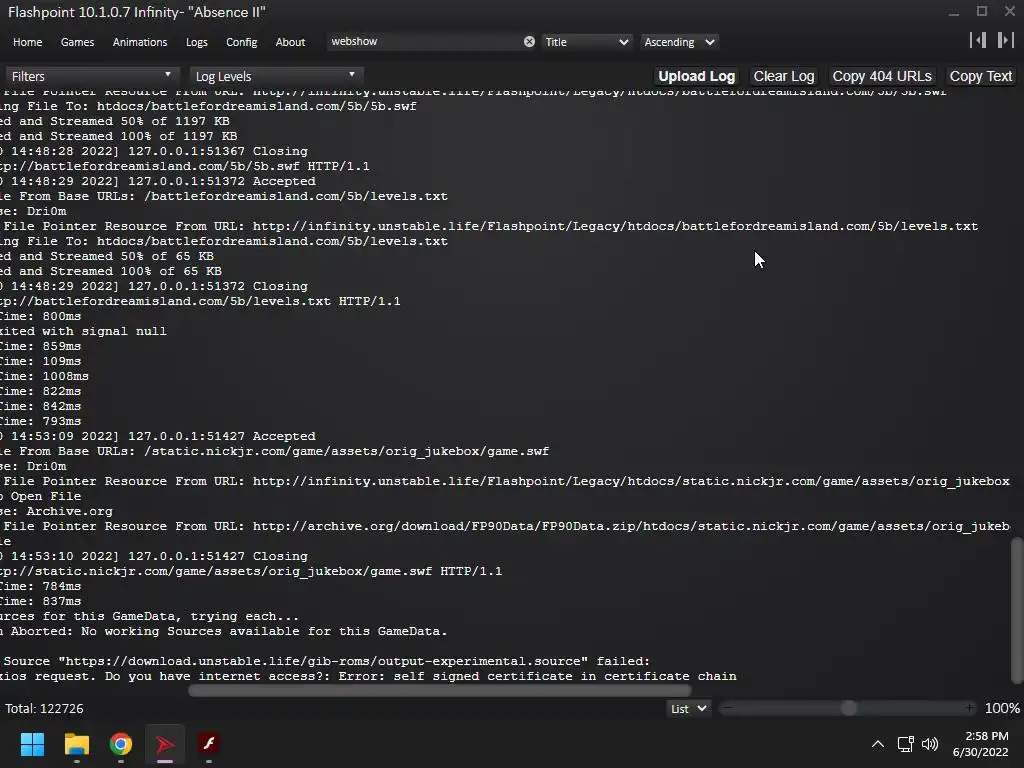The width and height of the screenshot is (1024, 768).
Task: Open the Filters dropdown
Action: [x=91, y=76]
